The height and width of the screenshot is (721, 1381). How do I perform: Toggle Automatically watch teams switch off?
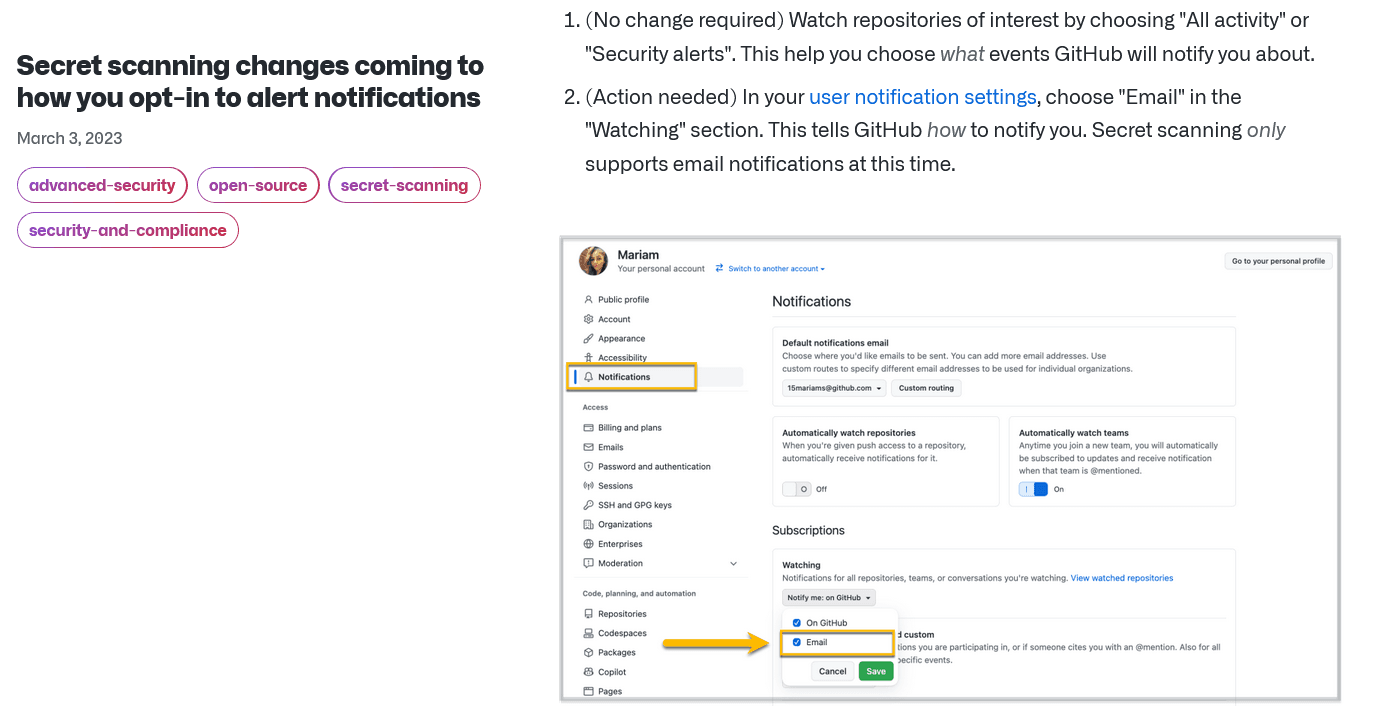[1033, 489]
